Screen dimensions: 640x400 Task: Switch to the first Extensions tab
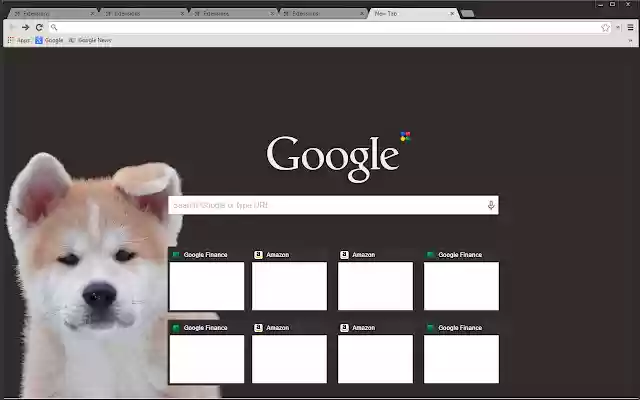(52, 13)
